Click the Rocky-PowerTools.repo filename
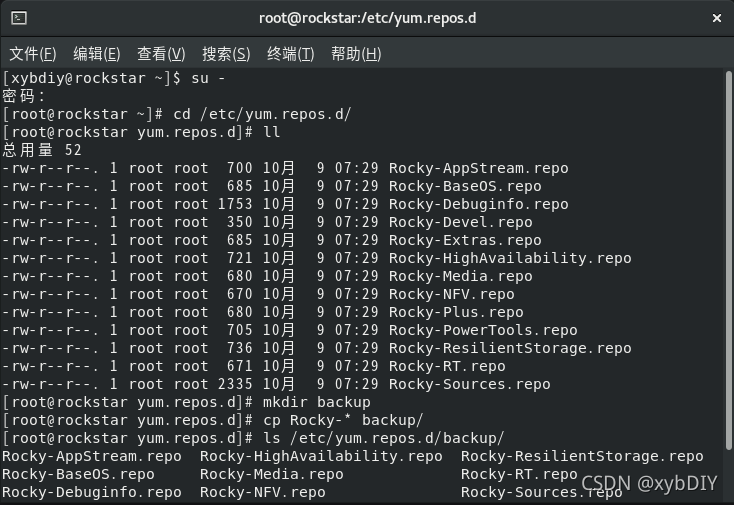This screenshot has height=505, width=734. point(483,330)
